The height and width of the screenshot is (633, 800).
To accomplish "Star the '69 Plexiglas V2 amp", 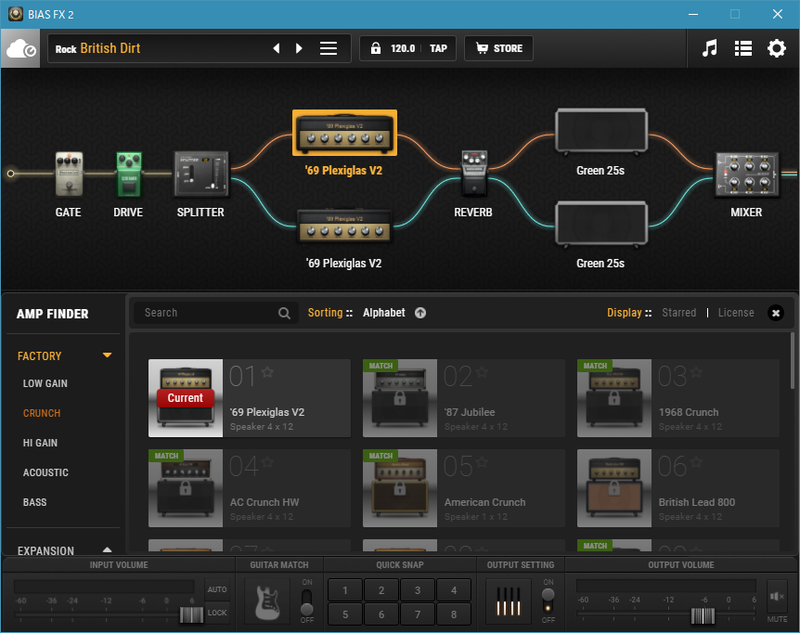I will coord(267,372).
